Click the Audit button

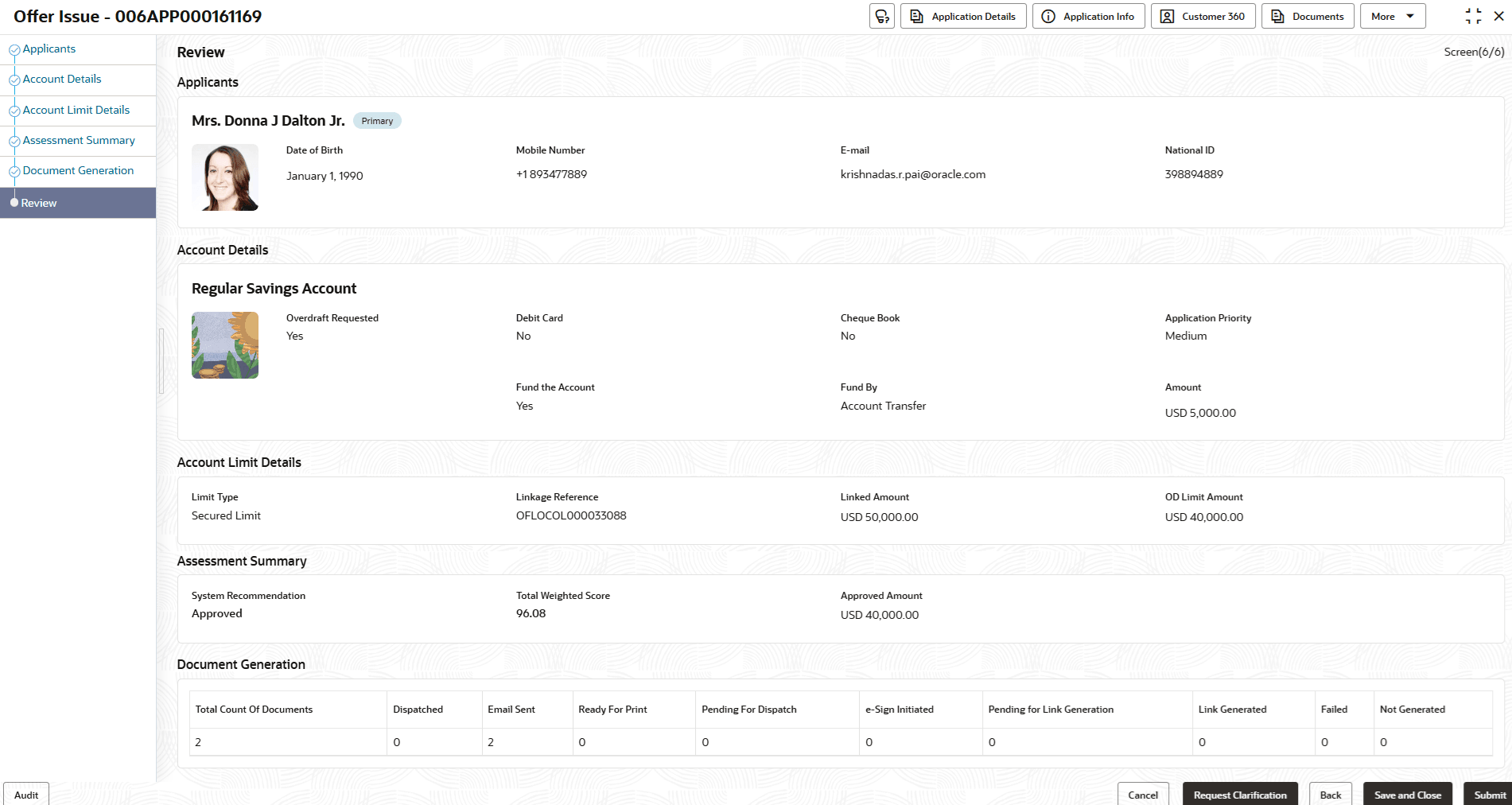pos(26,795)
